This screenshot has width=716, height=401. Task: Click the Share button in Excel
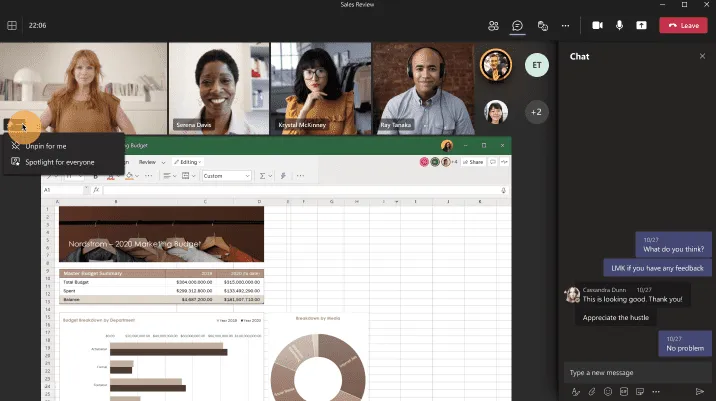coord(474,161)
